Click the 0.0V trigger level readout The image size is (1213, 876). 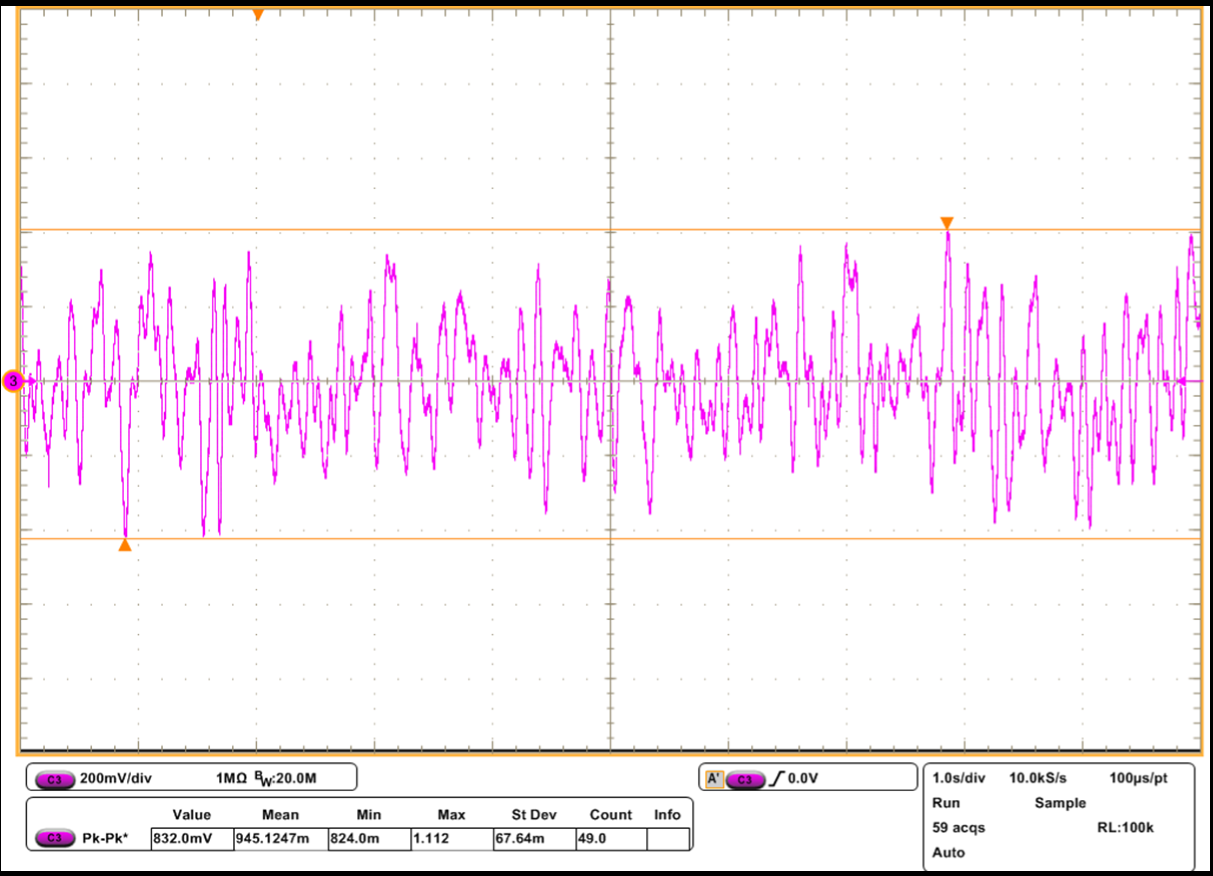point(804,778)
